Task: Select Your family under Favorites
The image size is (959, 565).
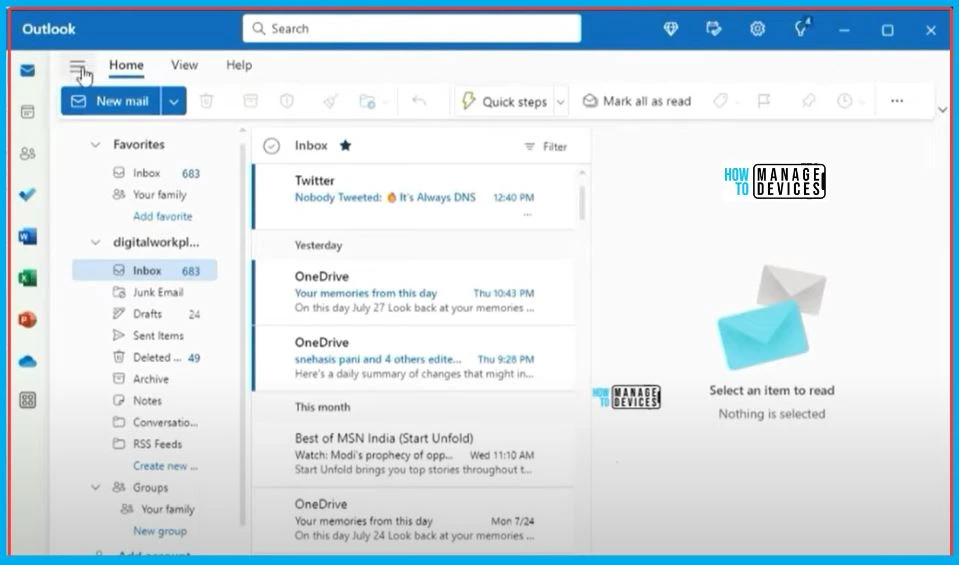Action: coord(145,195)
